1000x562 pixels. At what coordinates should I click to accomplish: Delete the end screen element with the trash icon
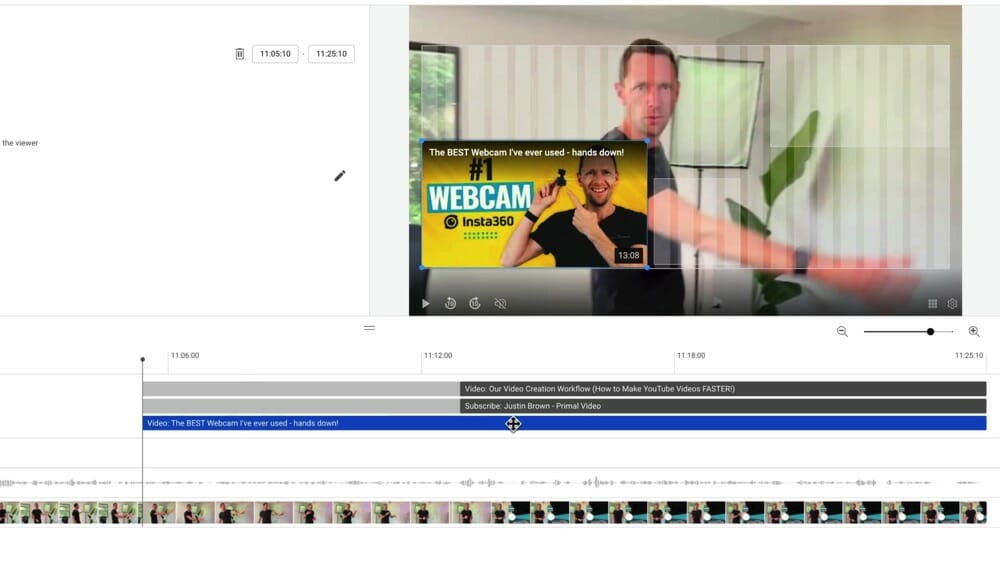coord(240,54)
